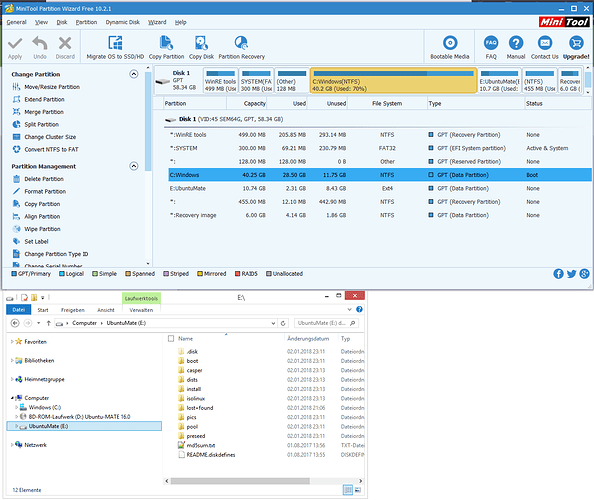Click the Explorer horizontal scrollbar

(x=240, y=481)
